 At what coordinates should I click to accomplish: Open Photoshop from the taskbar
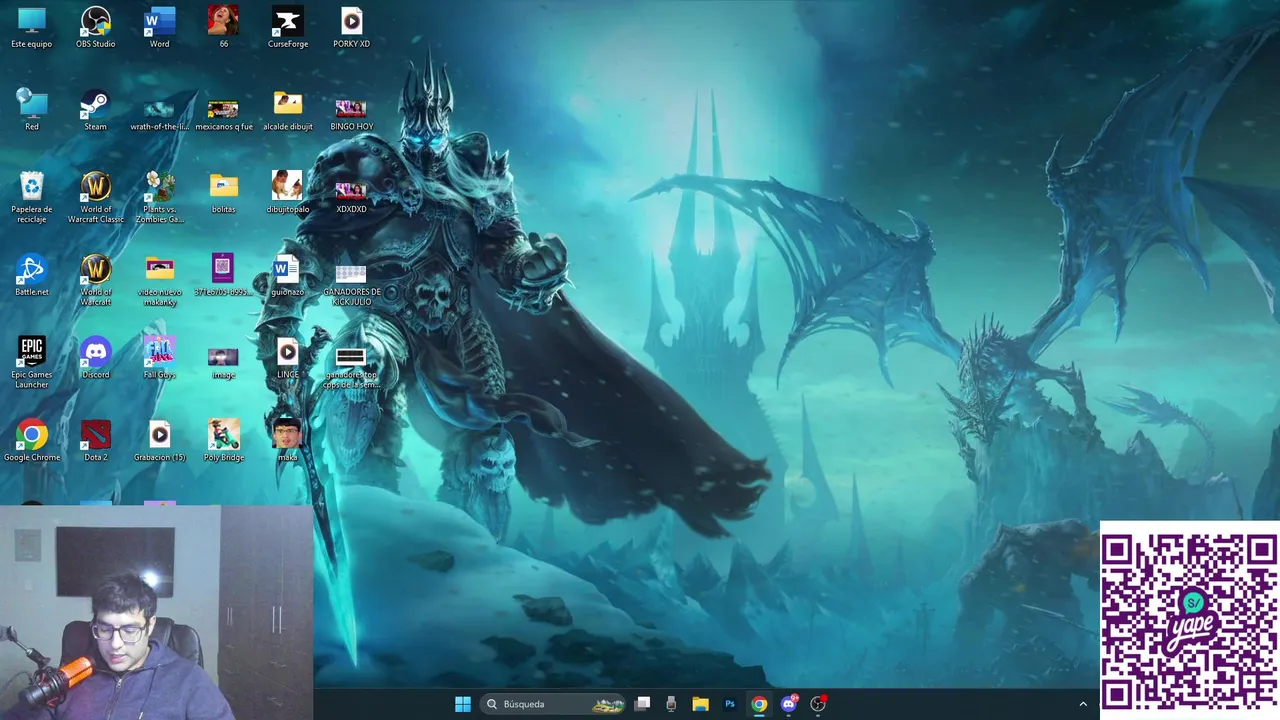coord(730,704)
